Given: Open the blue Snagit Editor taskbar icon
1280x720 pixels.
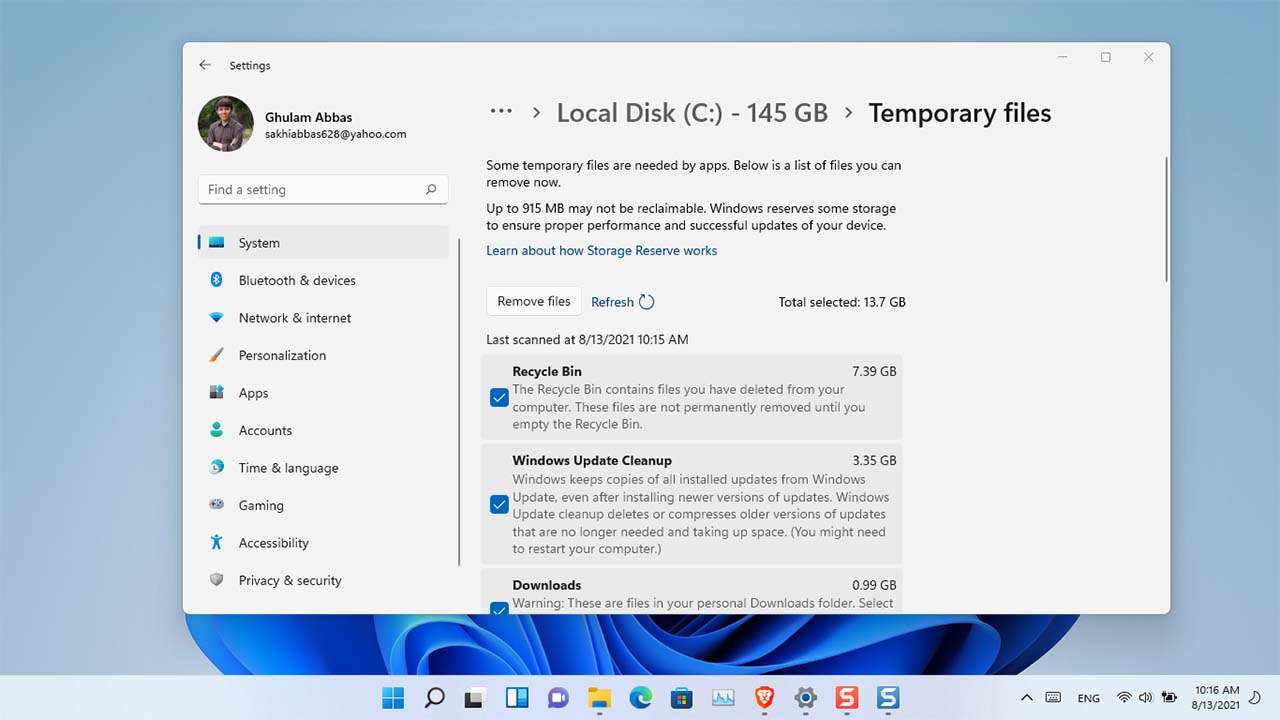Looking at the screenshot, I should (888, 698).
